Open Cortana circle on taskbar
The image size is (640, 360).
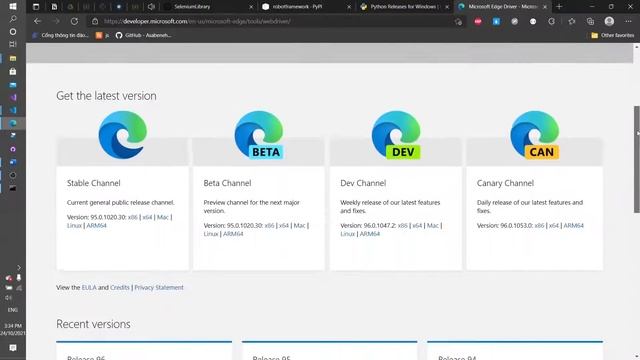(13, 31)
